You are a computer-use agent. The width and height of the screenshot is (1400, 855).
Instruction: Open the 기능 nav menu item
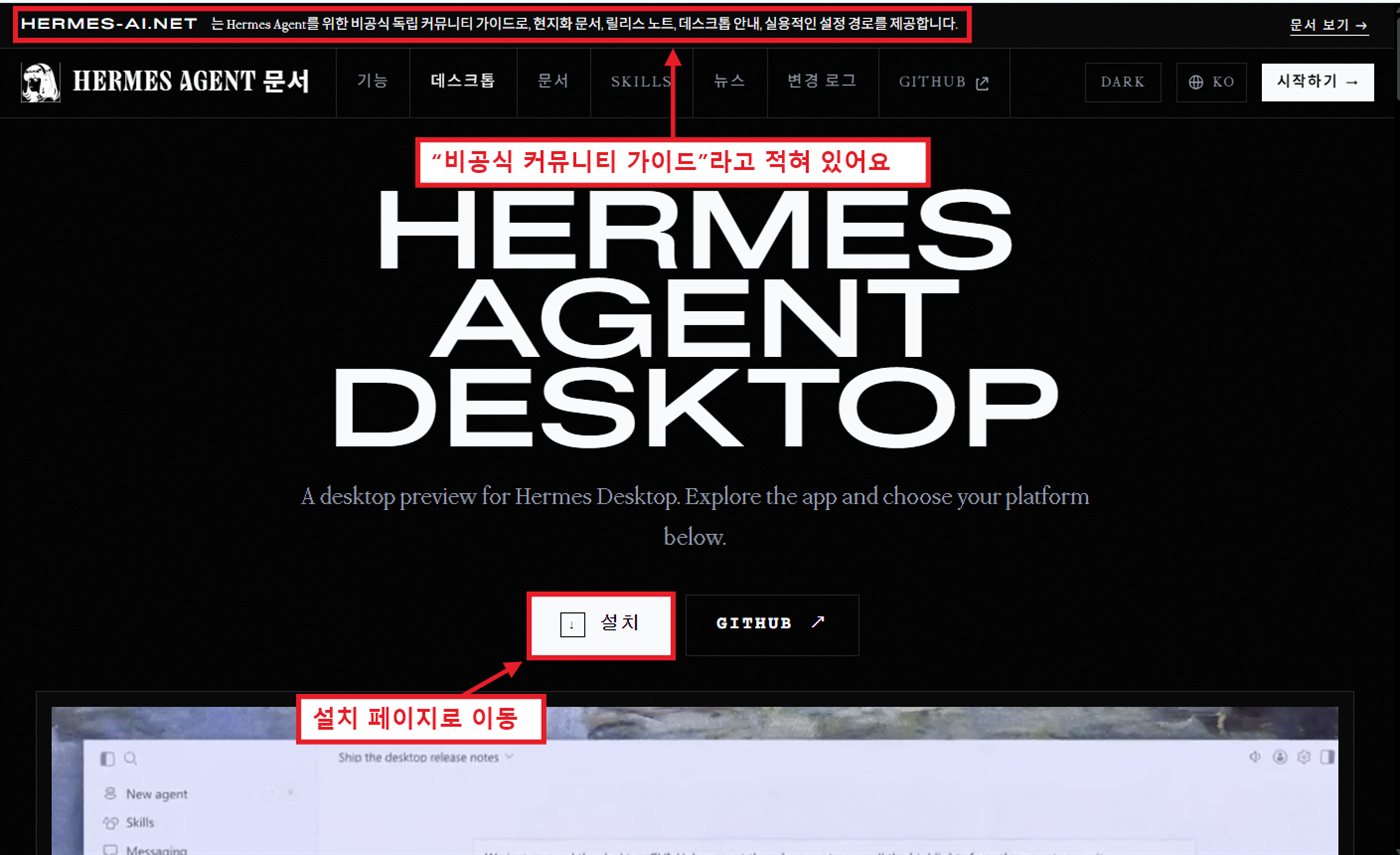click(x=372, y=82)
